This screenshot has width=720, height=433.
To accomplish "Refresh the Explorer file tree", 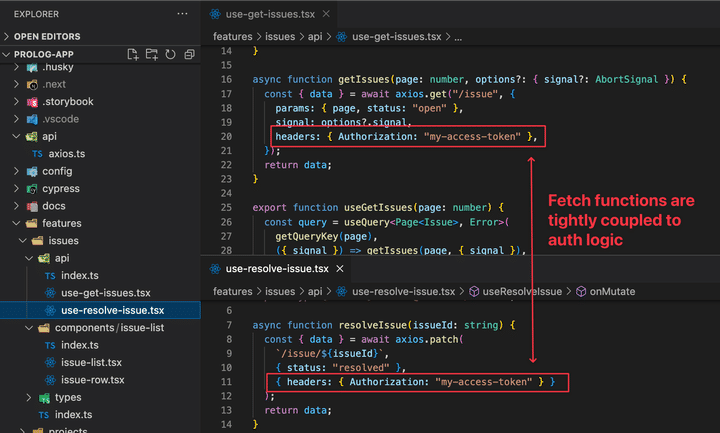I will (x=170, y=54).
